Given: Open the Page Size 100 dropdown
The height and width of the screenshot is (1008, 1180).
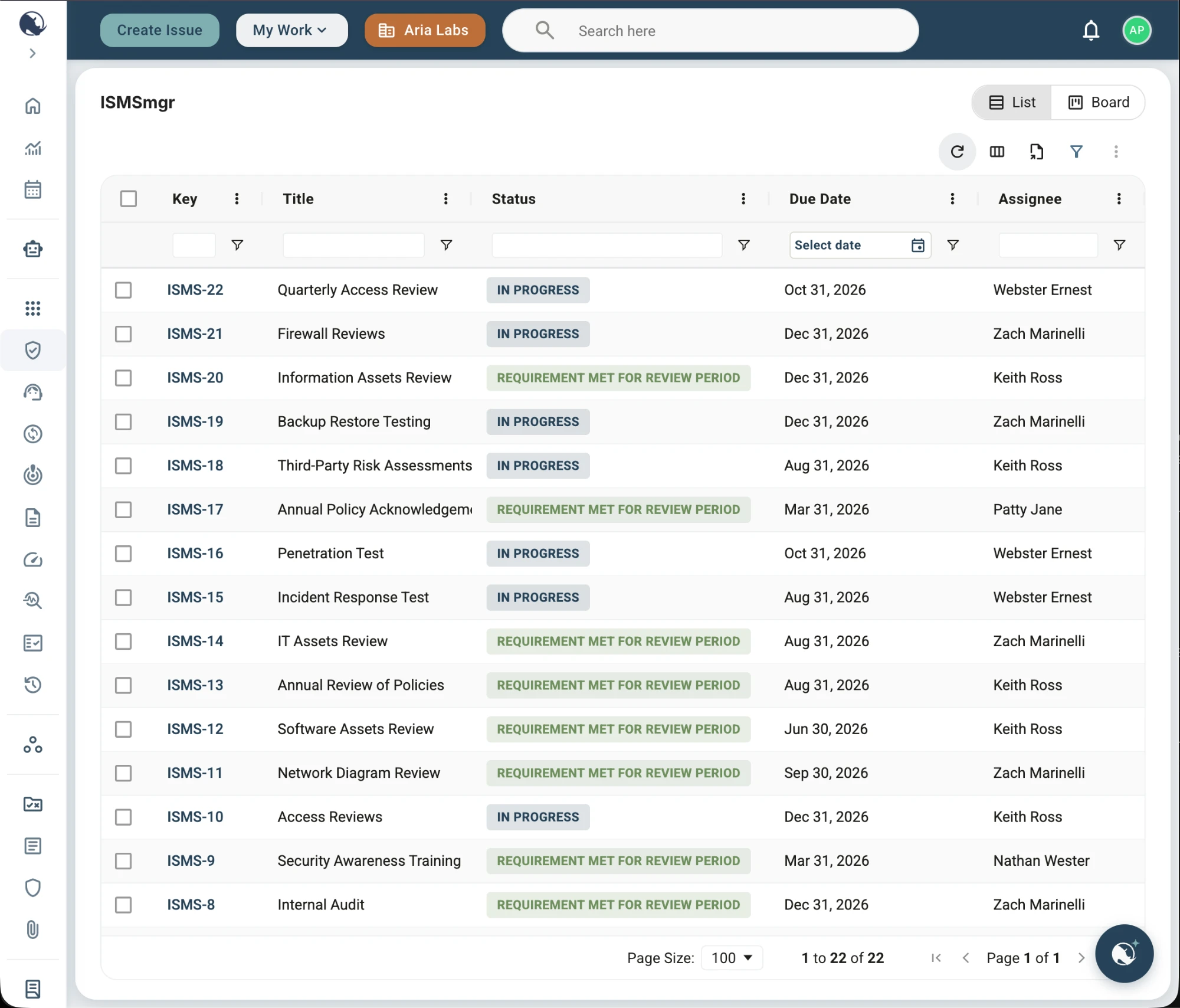Looking at the screenshot, I should pyautogui.click(x=732, y=957).
